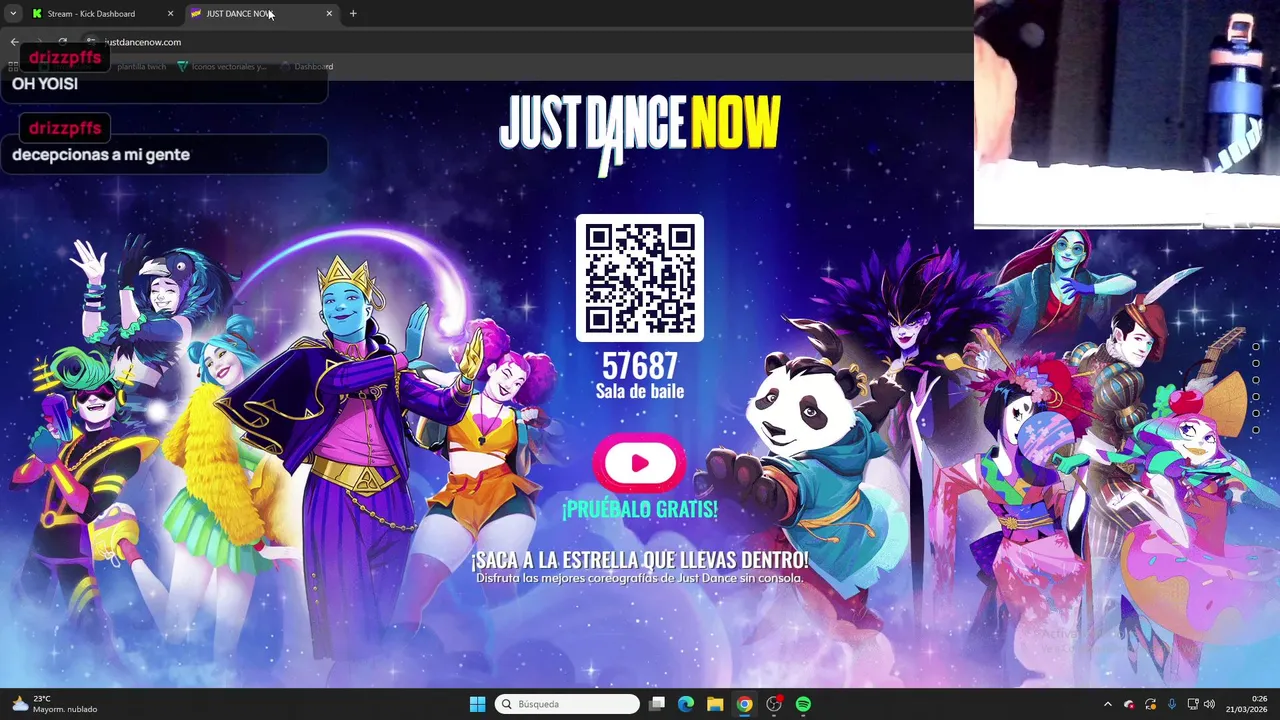Open Spotify from taskbar
The image size is (1280, 720).
pyautogui.click(x=803, y=704)
